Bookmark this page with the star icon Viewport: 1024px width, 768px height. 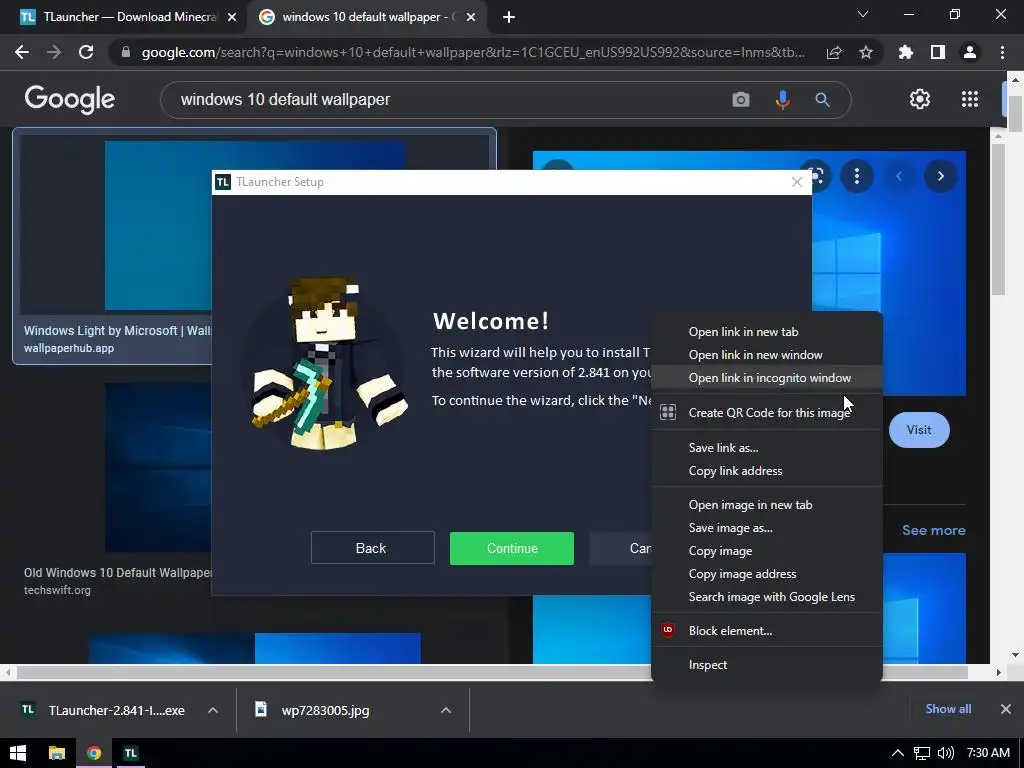[866, 52]
